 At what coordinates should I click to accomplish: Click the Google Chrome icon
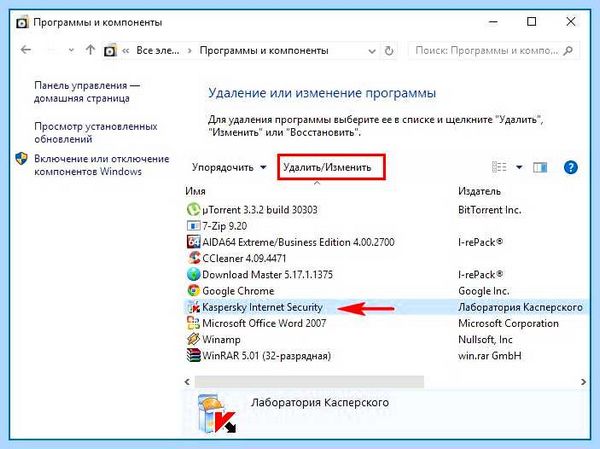point(193,291)
